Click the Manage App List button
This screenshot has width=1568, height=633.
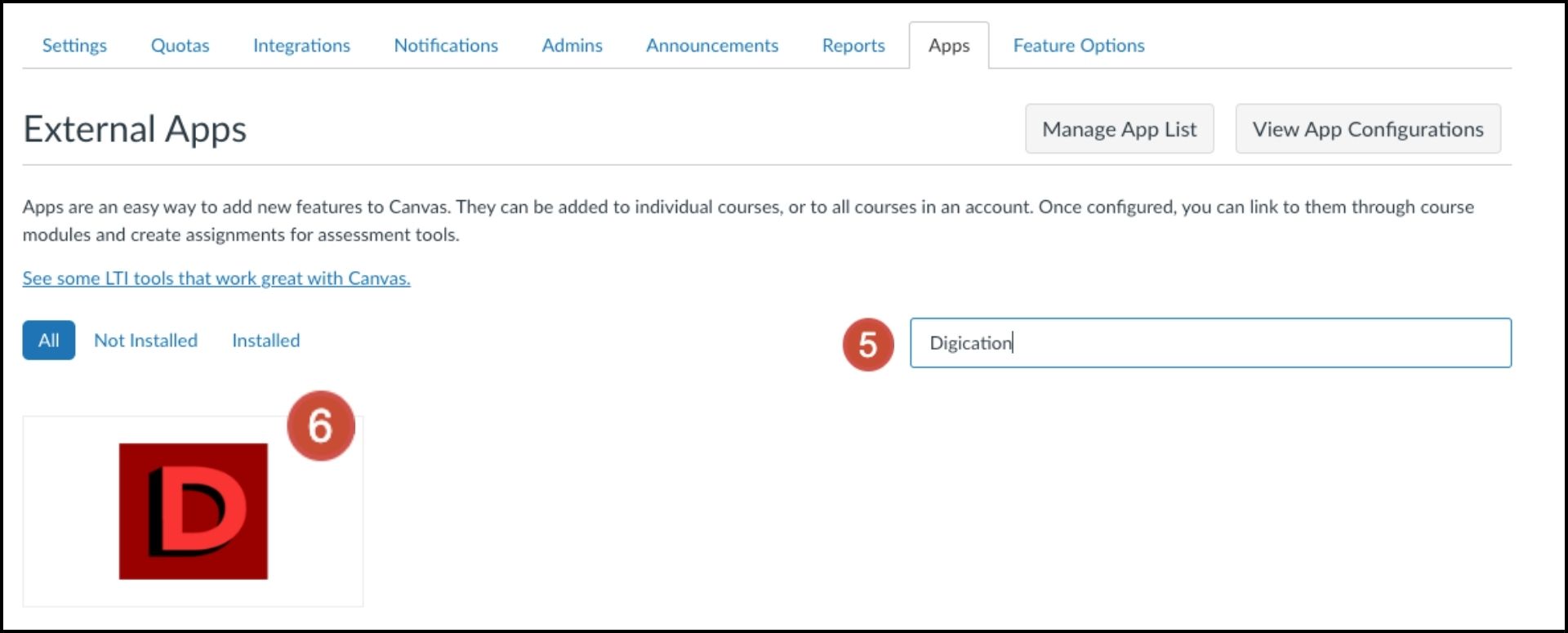[1120, 129]
